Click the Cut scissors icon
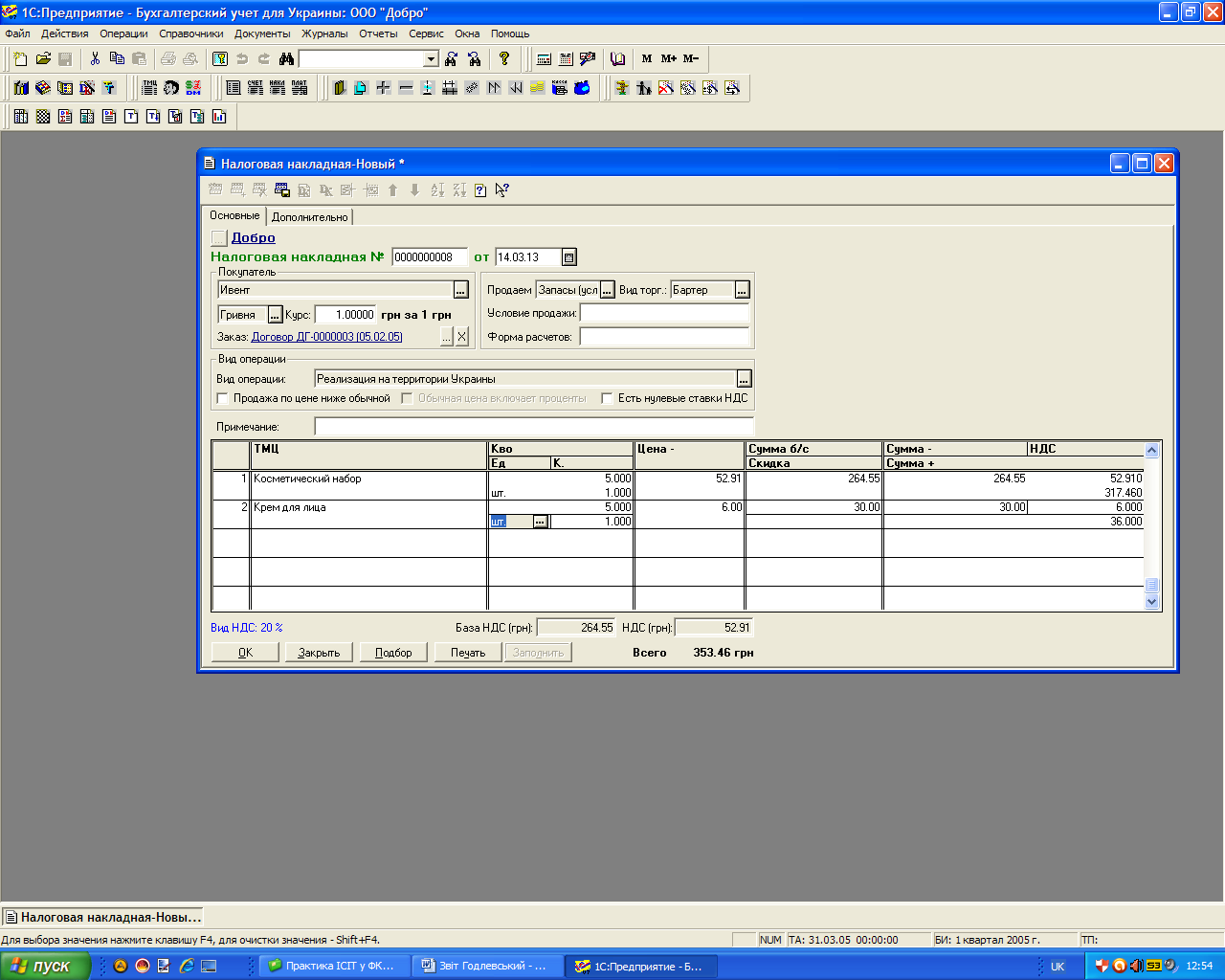This screenshot has height=980, width=1225. click(95, 59)
